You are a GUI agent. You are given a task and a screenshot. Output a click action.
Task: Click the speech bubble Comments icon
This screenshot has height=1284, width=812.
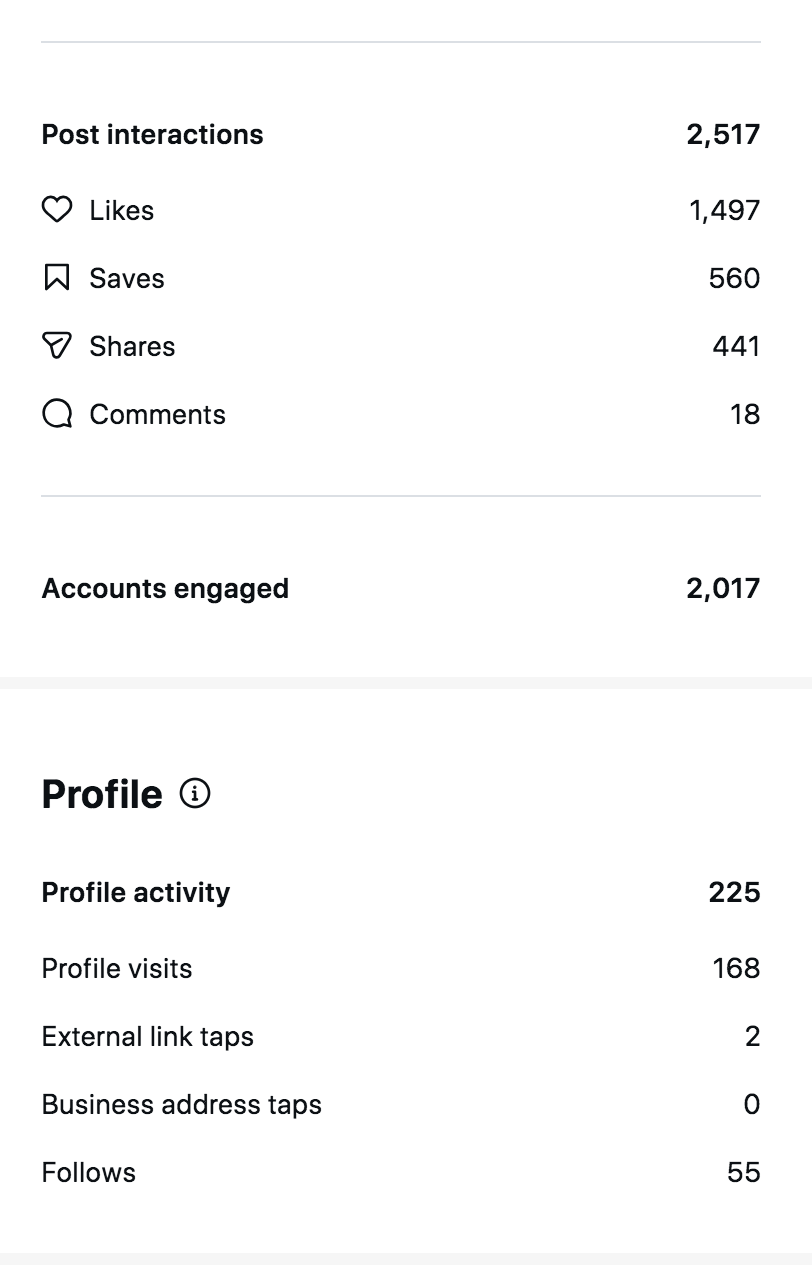(x=57, y=414)
